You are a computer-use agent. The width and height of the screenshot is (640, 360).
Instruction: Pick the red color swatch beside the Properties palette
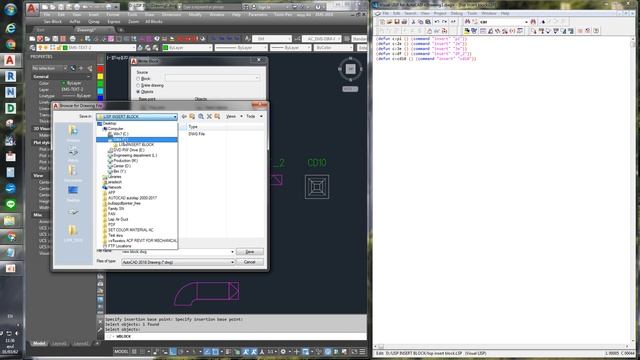100,69
